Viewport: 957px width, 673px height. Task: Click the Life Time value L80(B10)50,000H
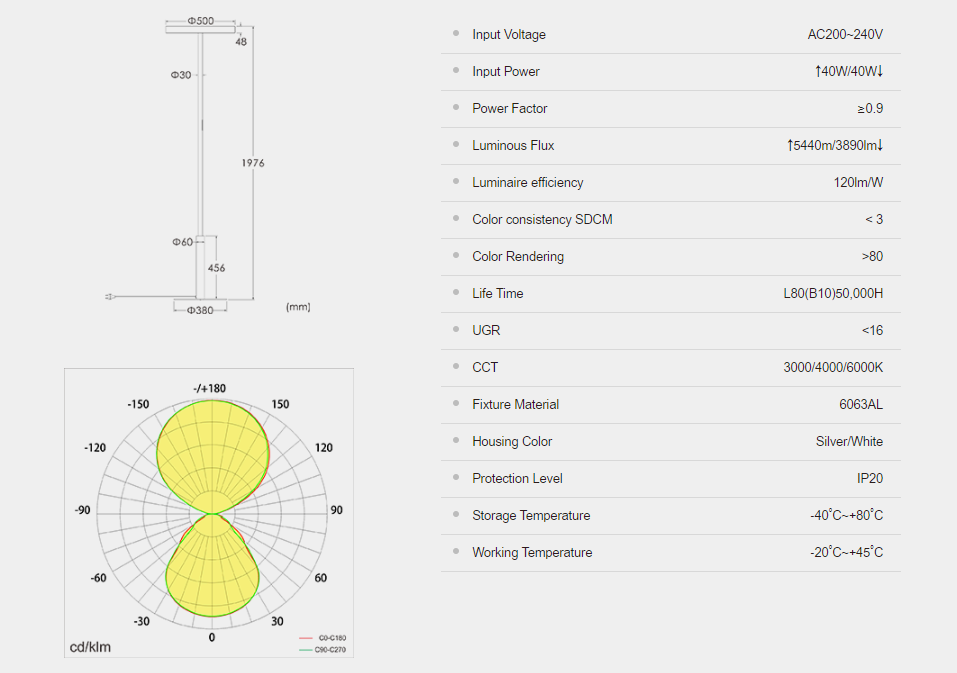(832, 293)
